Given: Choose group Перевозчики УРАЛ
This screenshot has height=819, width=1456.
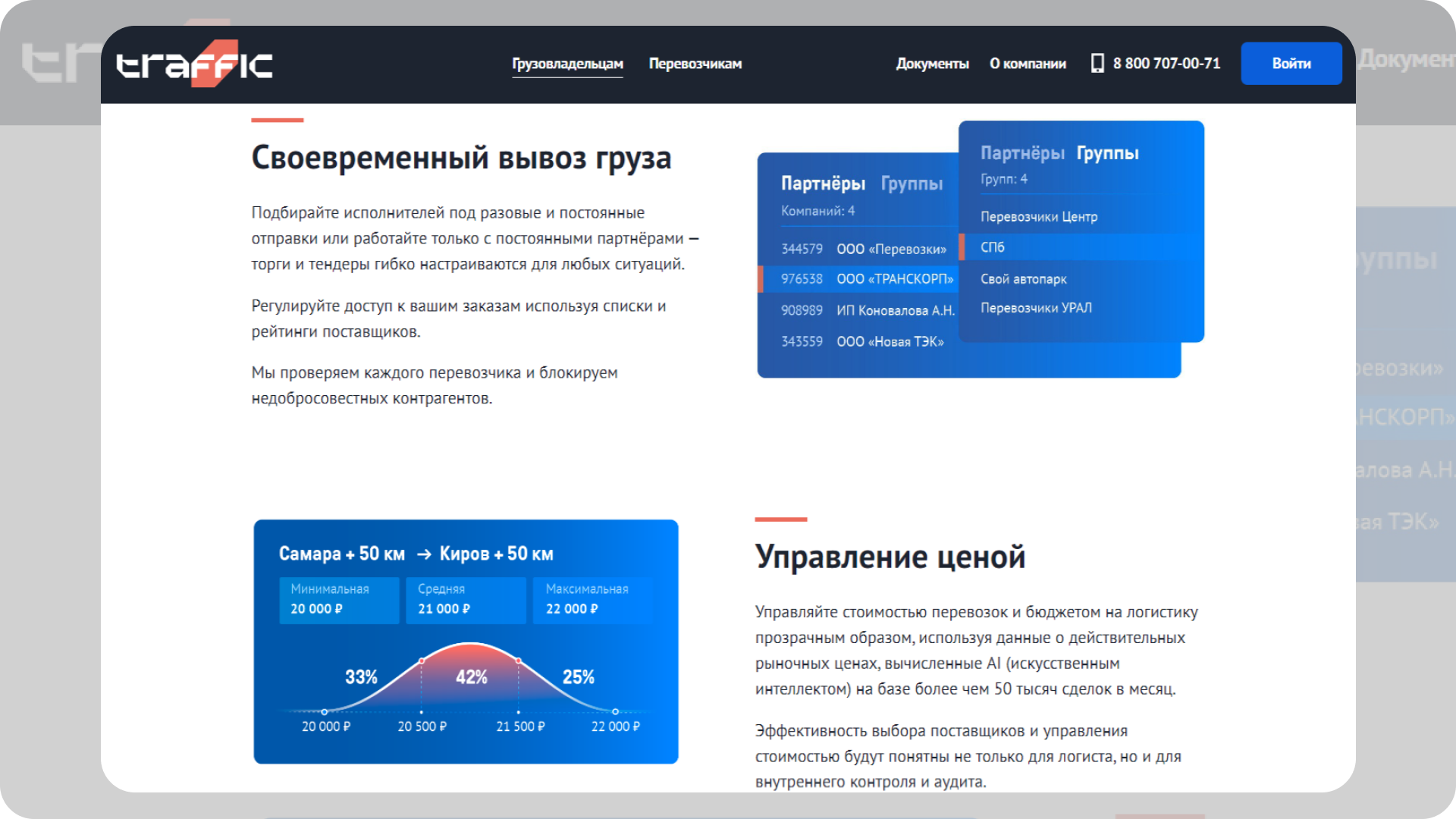Looking at the screenshot, I should pos(1036,308).
